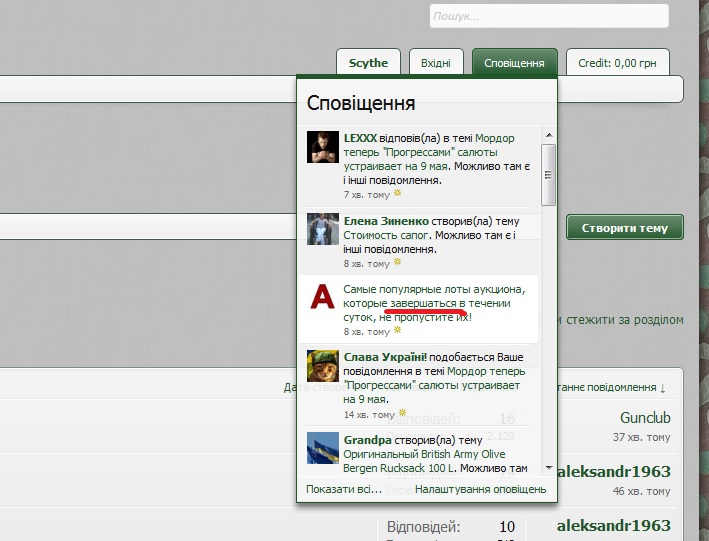Open Елена Зиненко username link
709x541 pixels.
click(386, 221)
